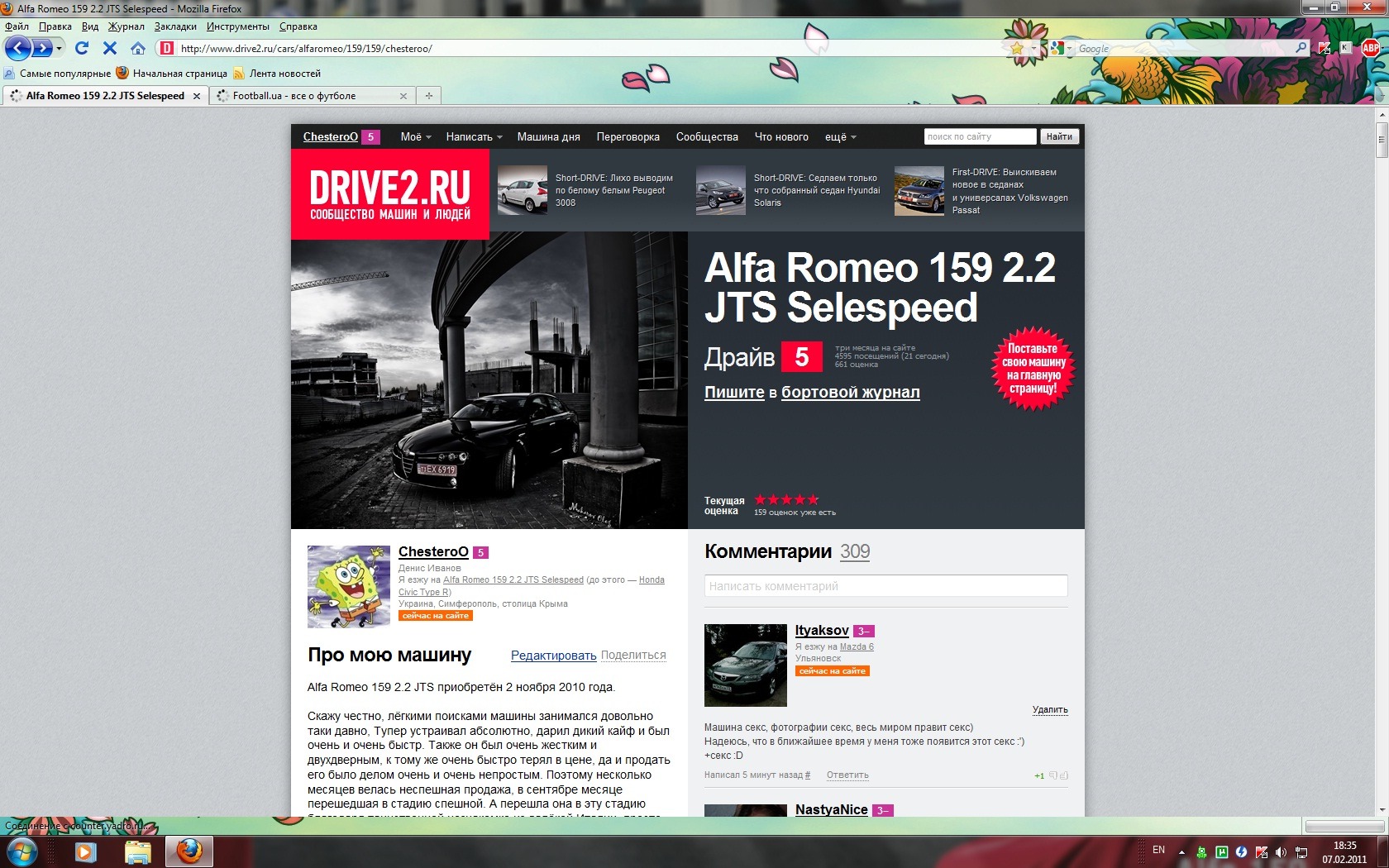Screen dimensions: 1389x868
Task: Go forward using the forward arrow button
Action: [41, 48]
